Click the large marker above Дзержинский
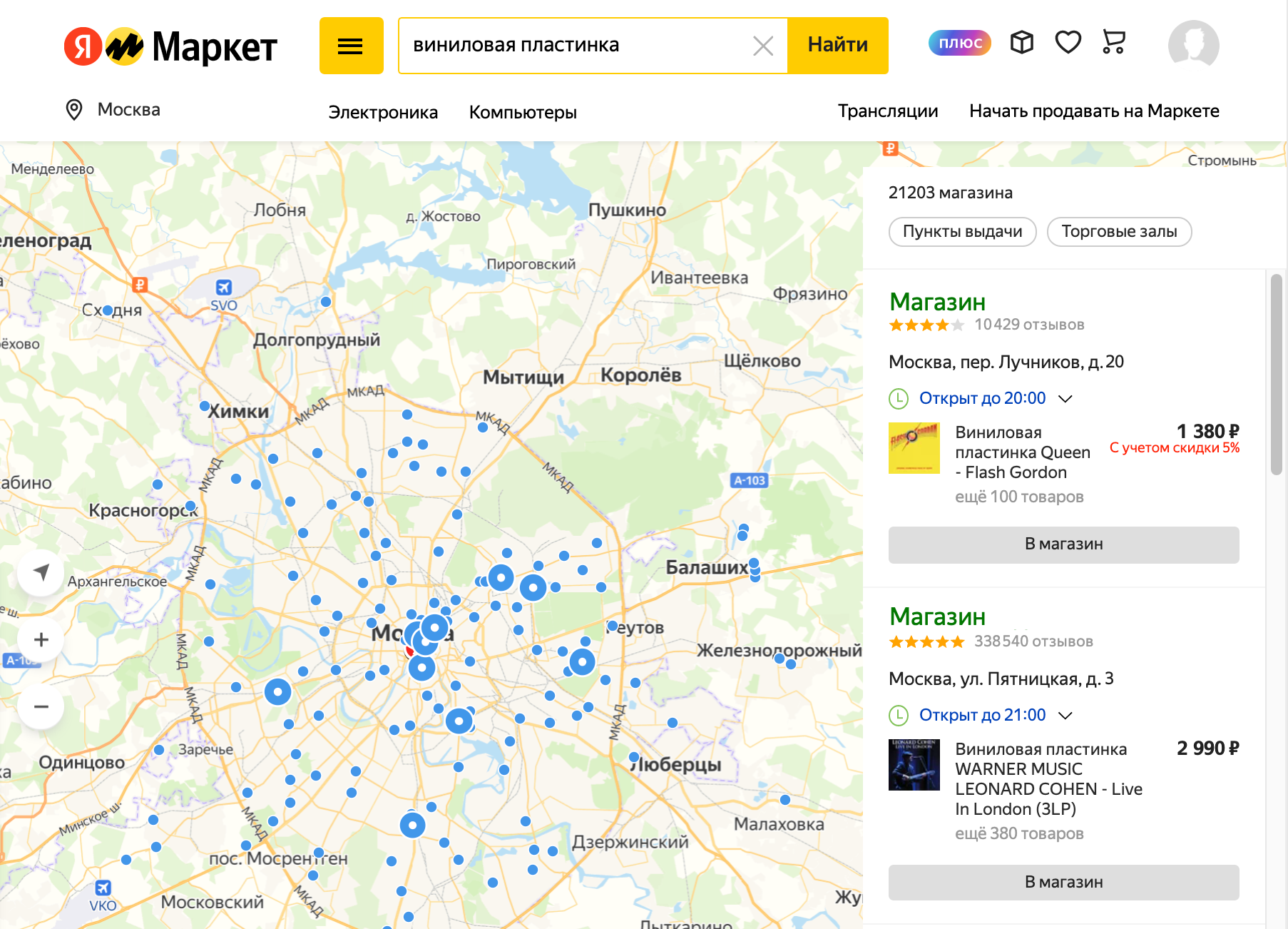 412,825
